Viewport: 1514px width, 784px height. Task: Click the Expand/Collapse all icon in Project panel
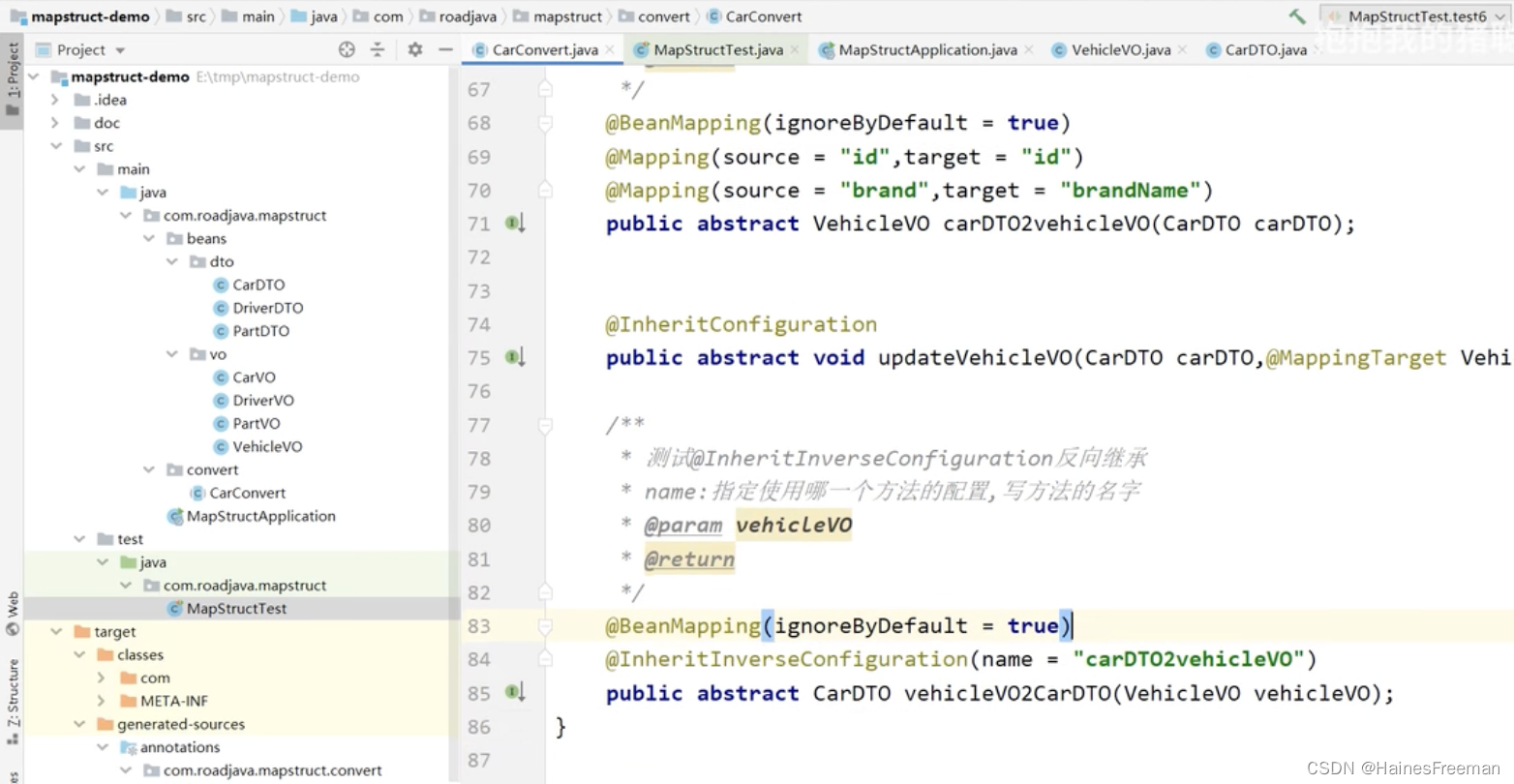[x=378, y=49]
